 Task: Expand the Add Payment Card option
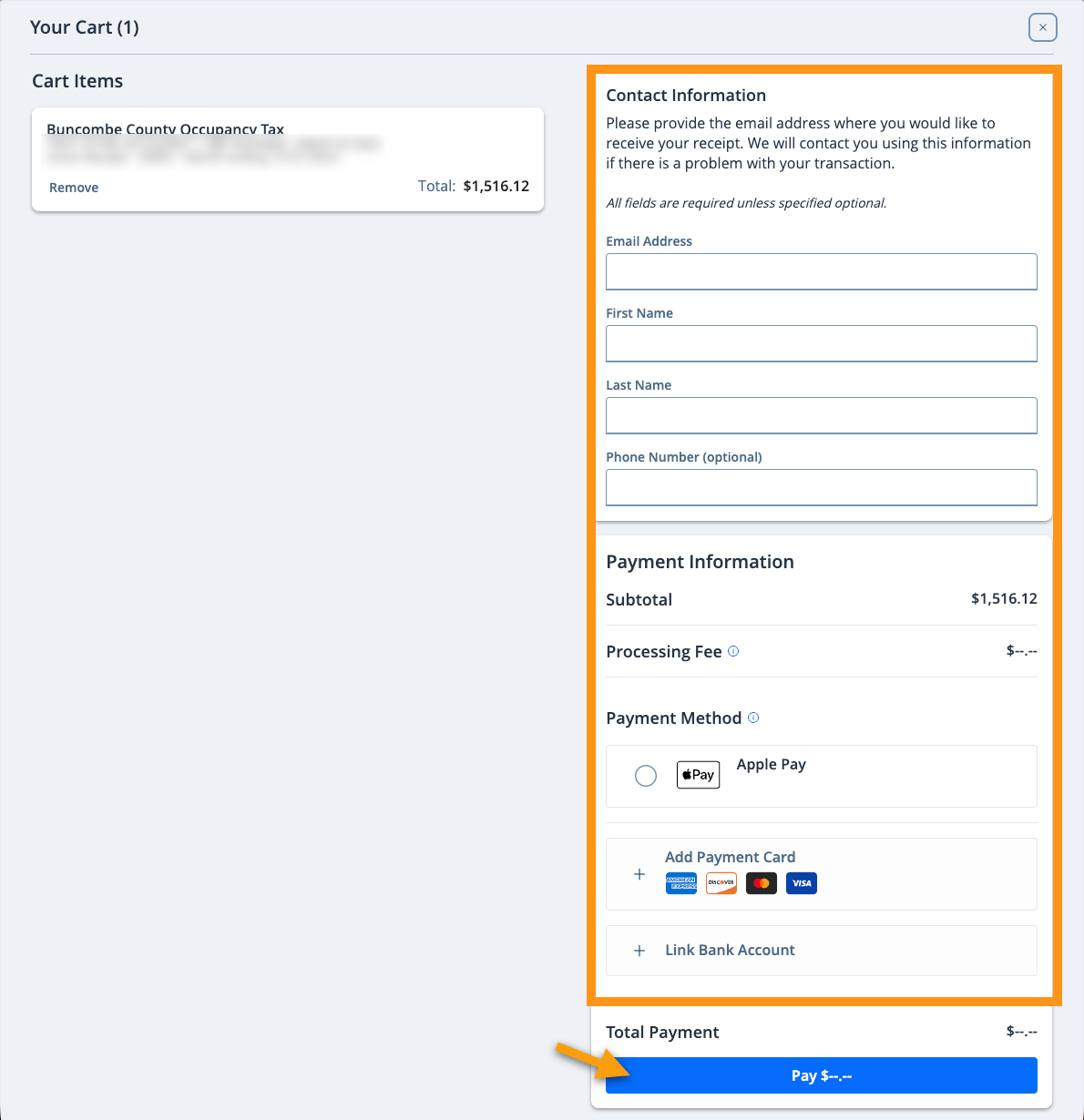(x=822, y=874)
